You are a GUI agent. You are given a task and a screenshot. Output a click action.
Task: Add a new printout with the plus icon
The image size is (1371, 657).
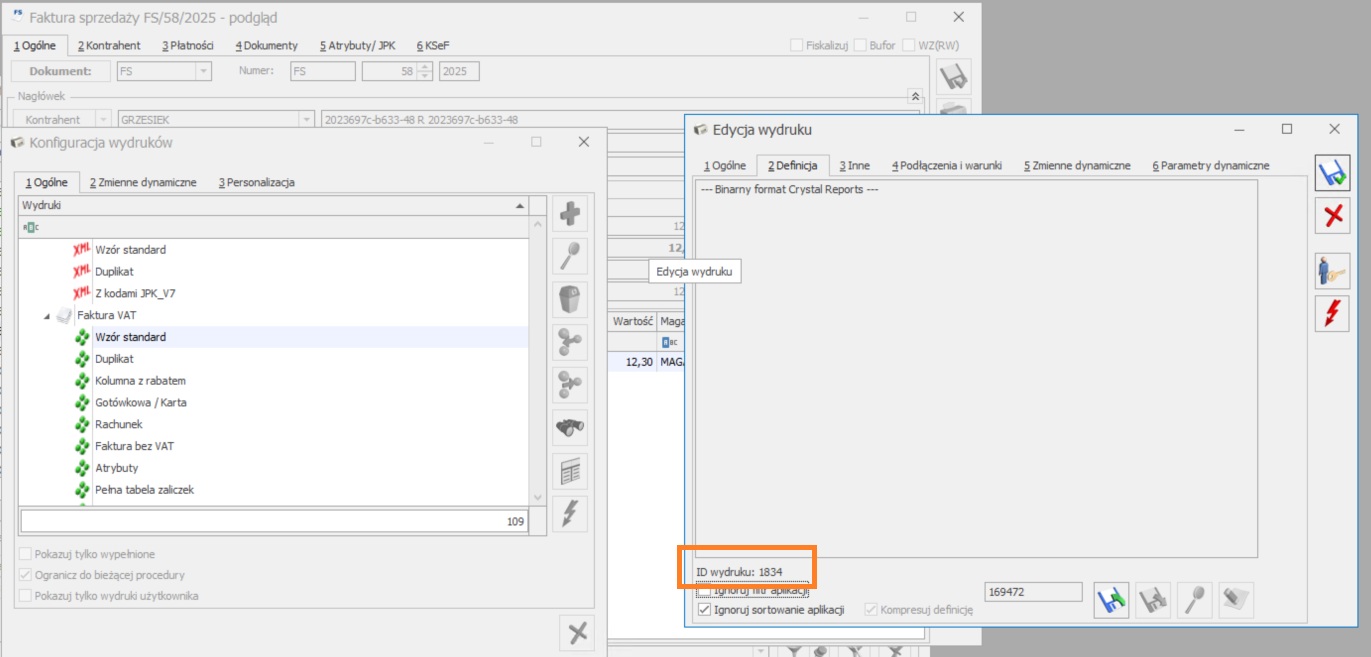tap(571, 214)
